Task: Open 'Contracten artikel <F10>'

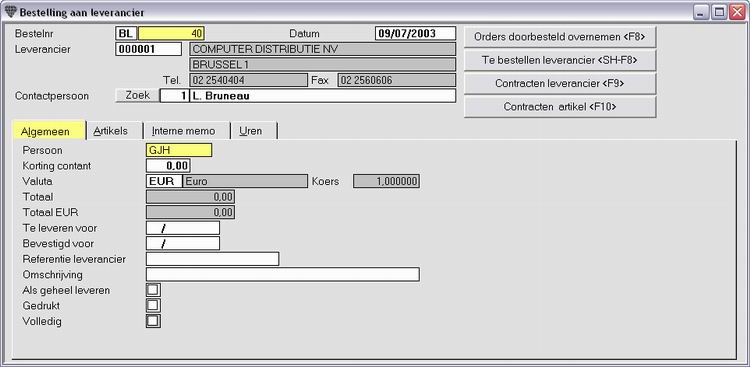Action: [x=560, y=107]
